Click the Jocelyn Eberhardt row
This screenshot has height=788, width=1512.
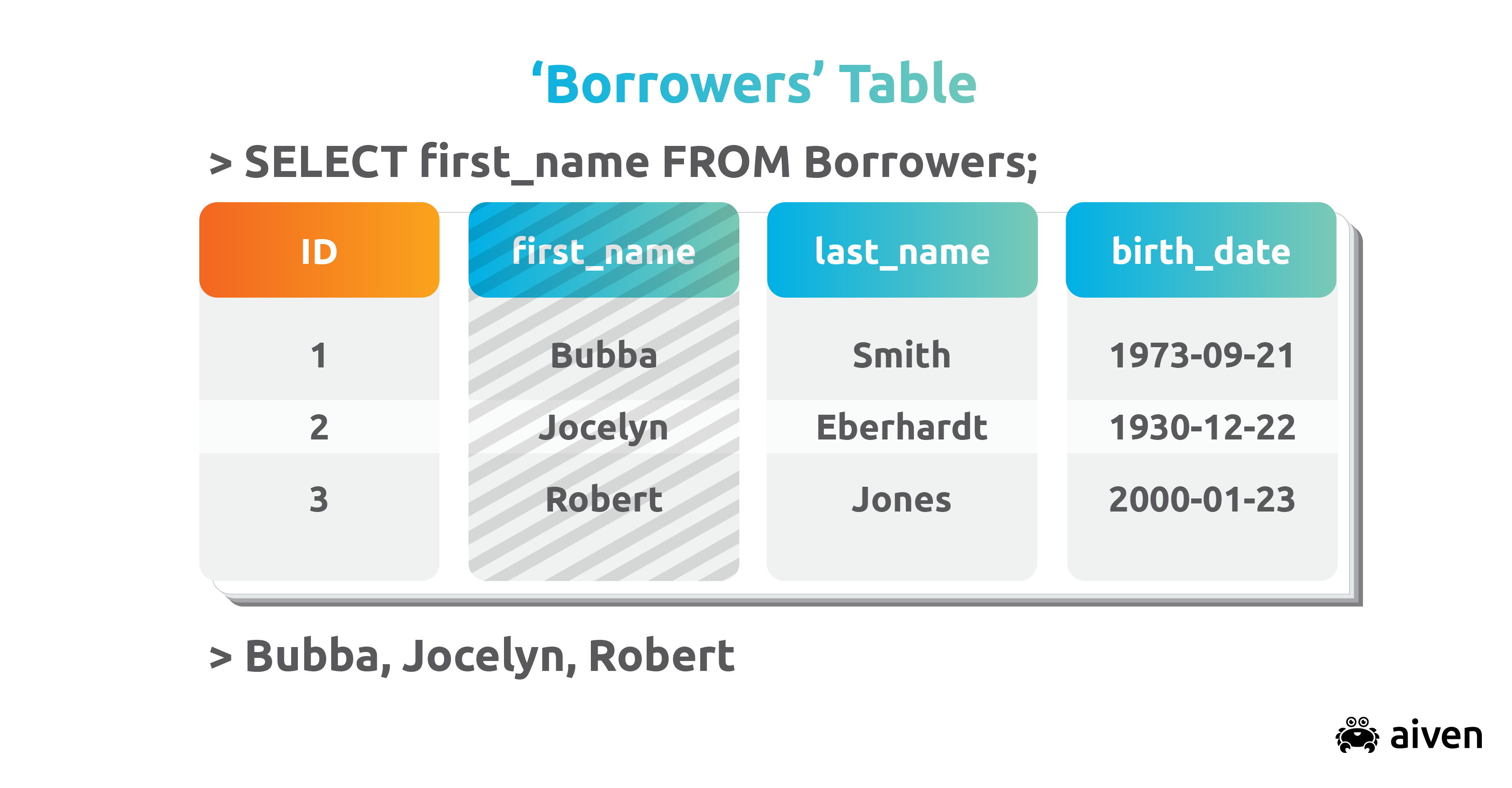(x=756, y=430)
